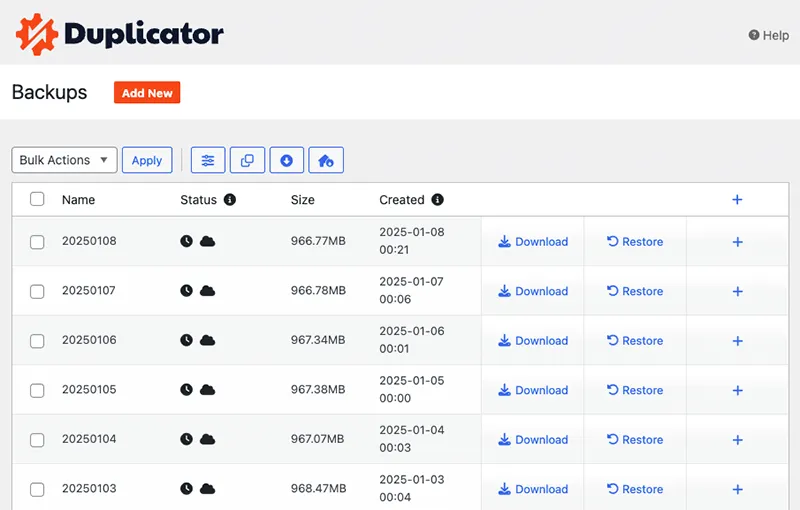Click the Created info icon
The width and height of the screenshot is (800, 510).
437,199
